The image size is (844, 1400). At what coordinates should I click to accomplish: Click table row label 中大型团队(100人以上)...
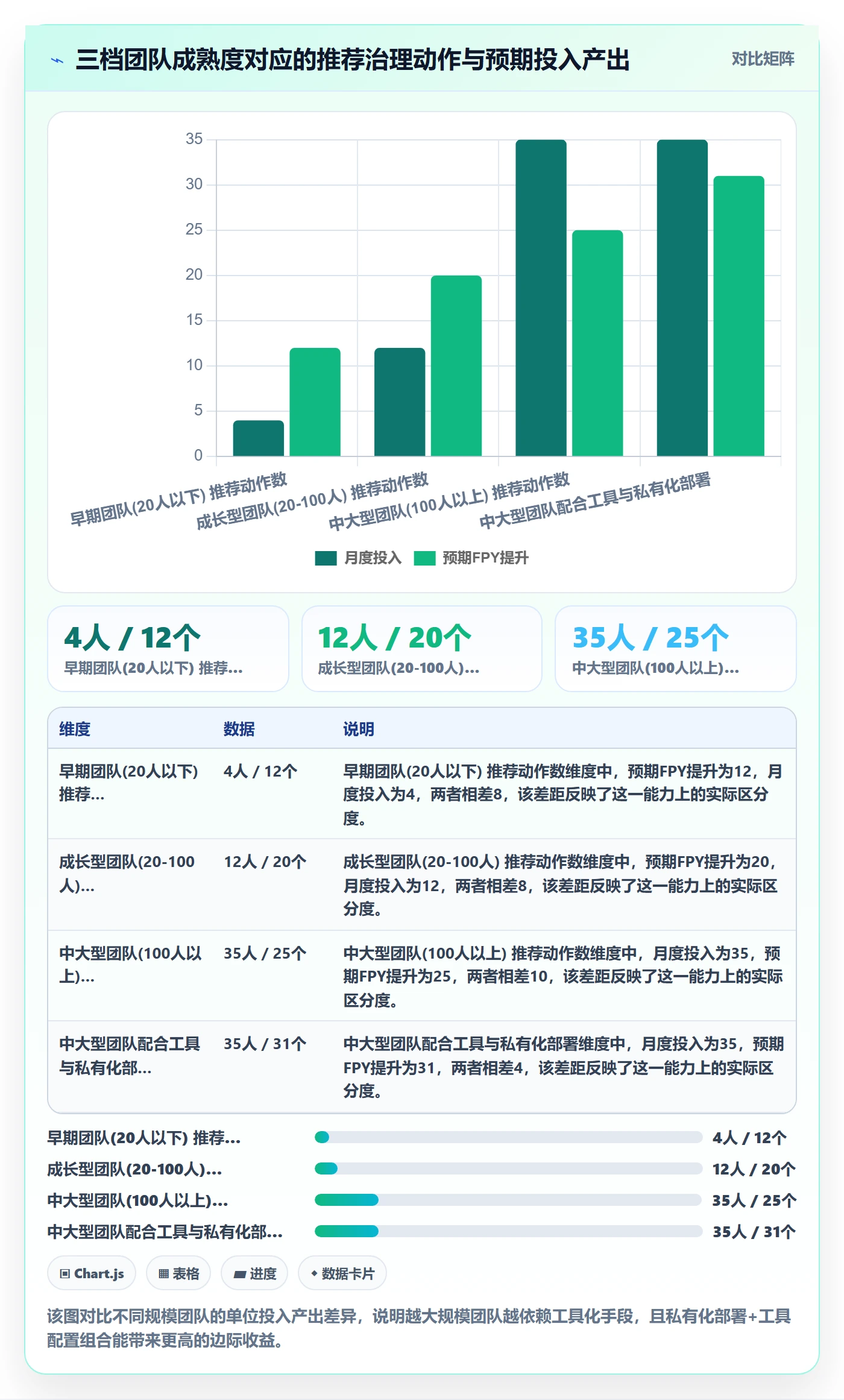pos(130,965)
